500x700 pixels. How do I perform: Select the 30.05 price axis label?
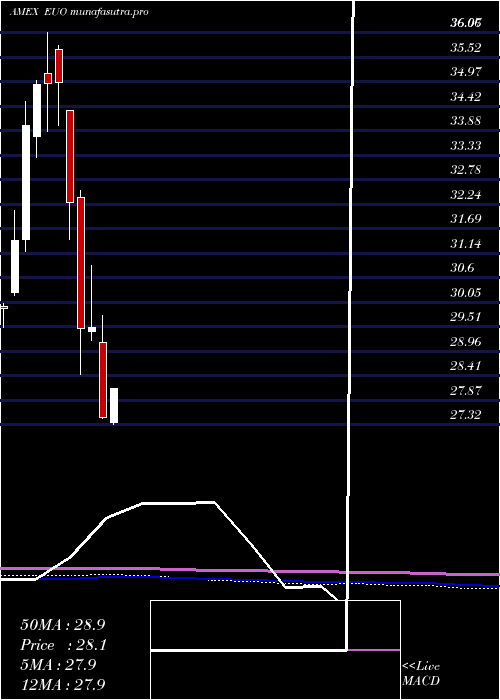466,292
